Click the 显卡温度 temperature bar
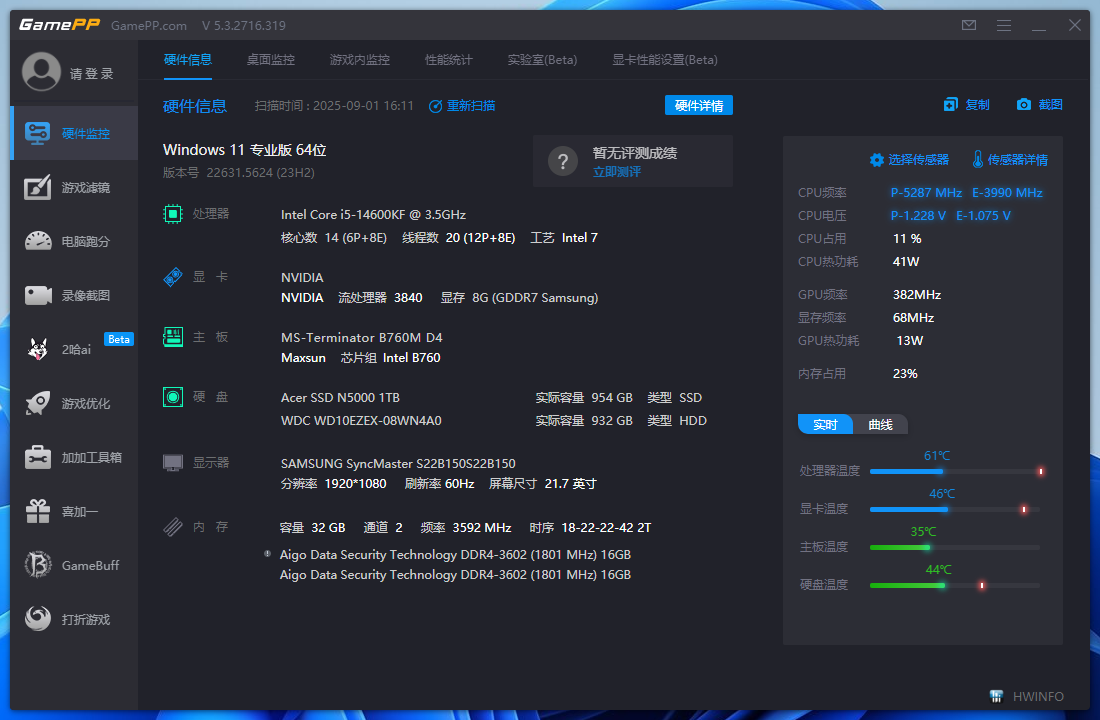 coord(955,509)
